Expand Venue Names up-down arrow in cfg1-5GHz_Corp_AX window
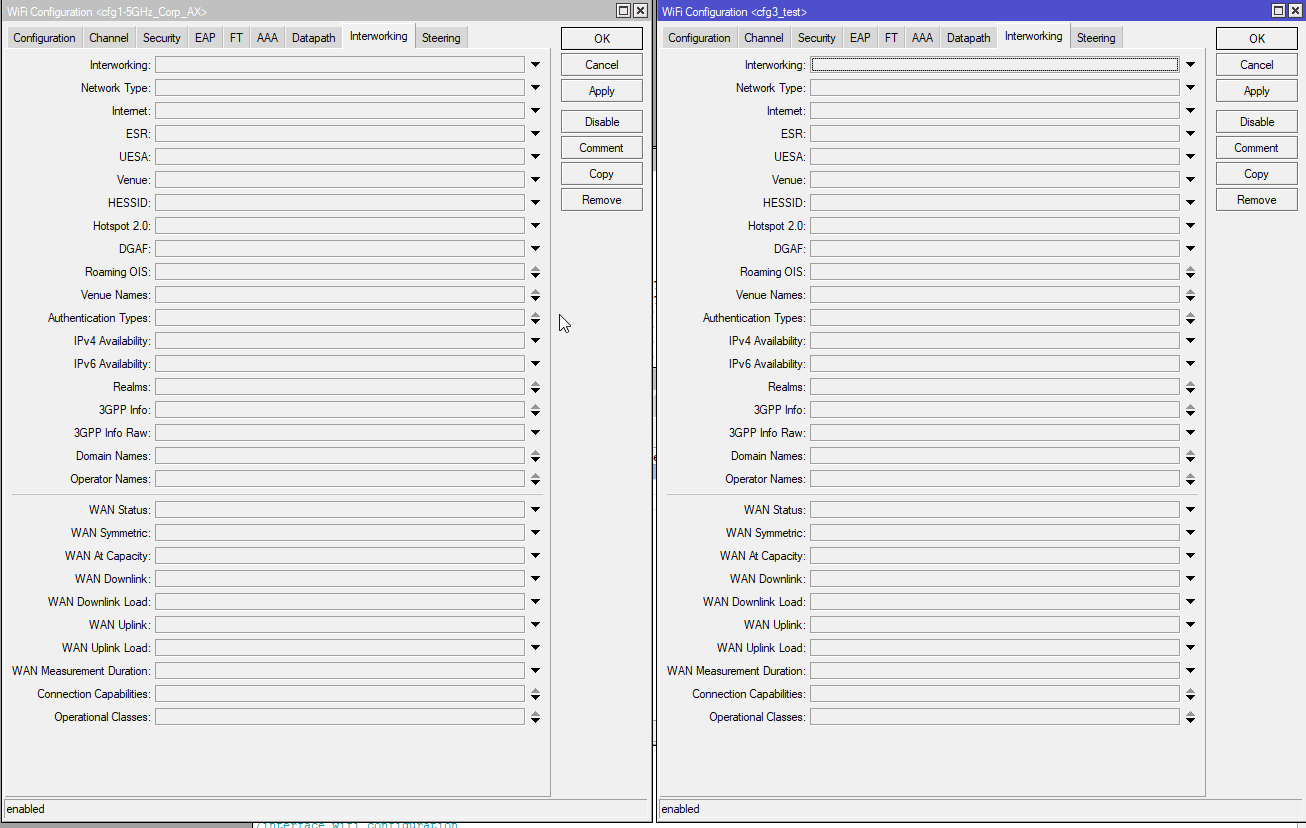Viewport: 1306px width, 828px height. (535, 295)
